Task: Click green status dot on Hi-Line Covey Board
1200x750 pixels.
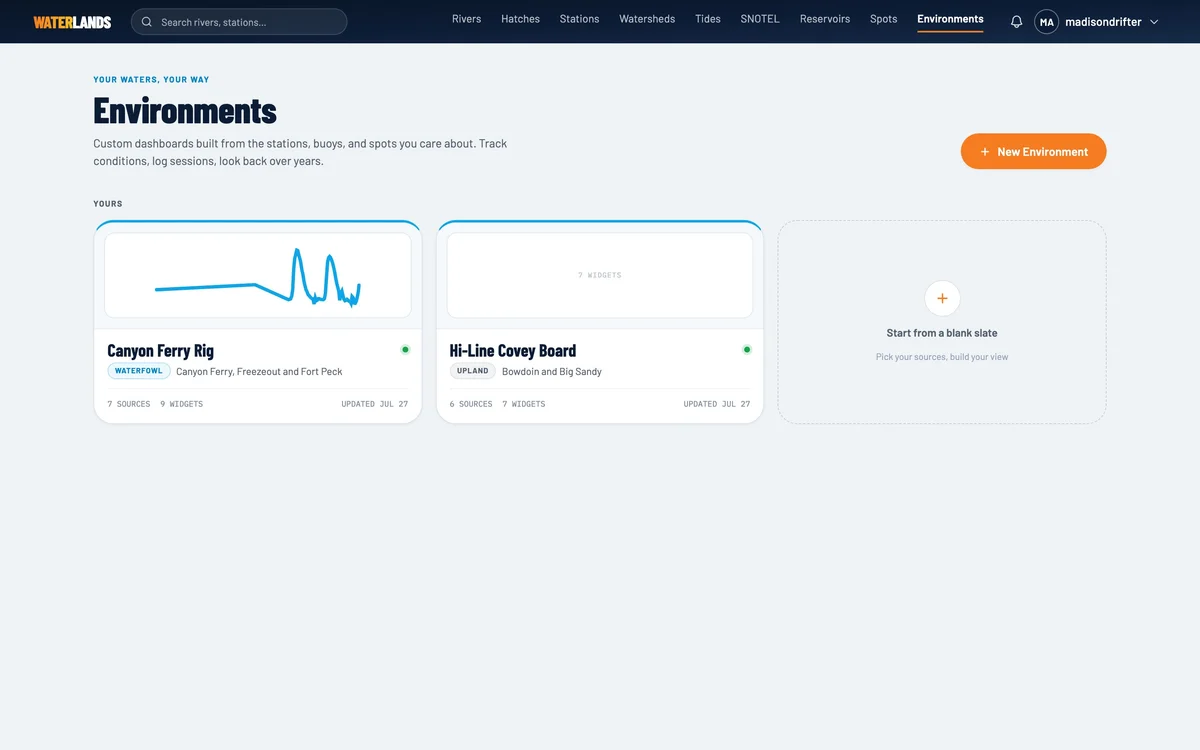Action: pyautogui.click(x=747, y=350)
